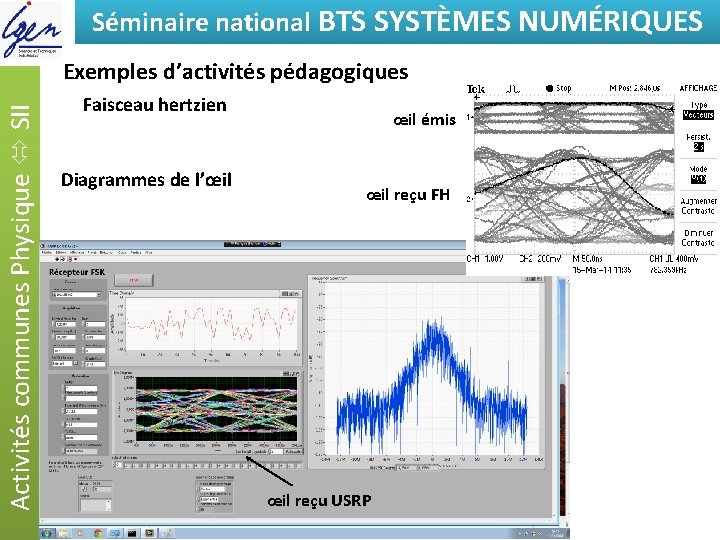Image resolution: width=720 pixels, height=540 pixels.
Task: Click the igen logo
Action: click(31, 29)
